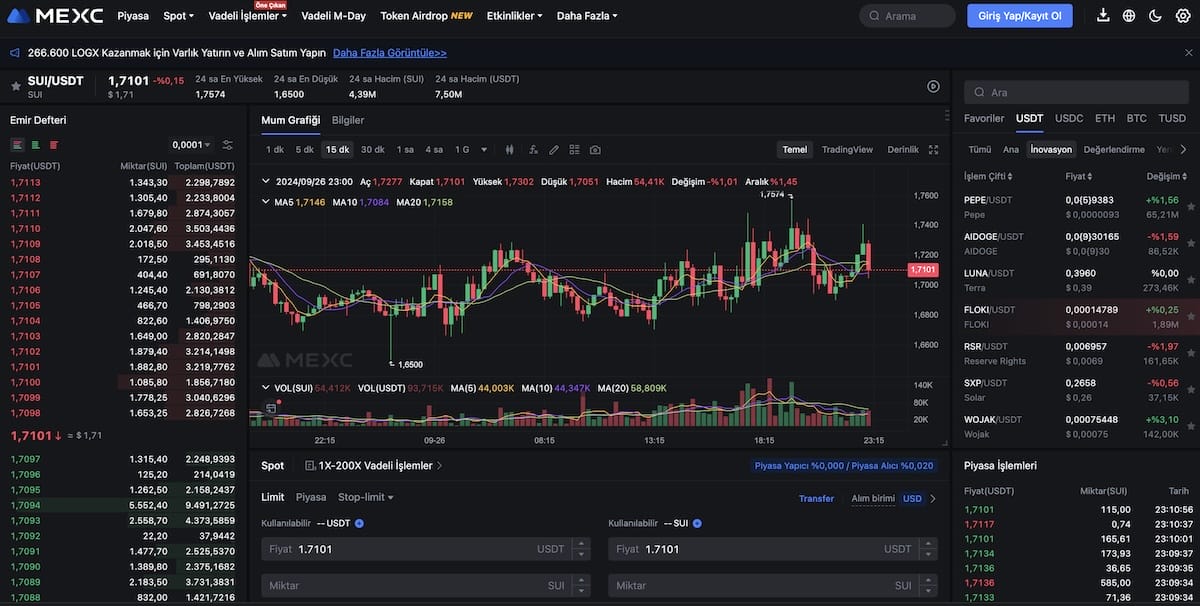
Task: Click the Giriş Yap/Kayıt Ol button
Action: coord(1019,15)
